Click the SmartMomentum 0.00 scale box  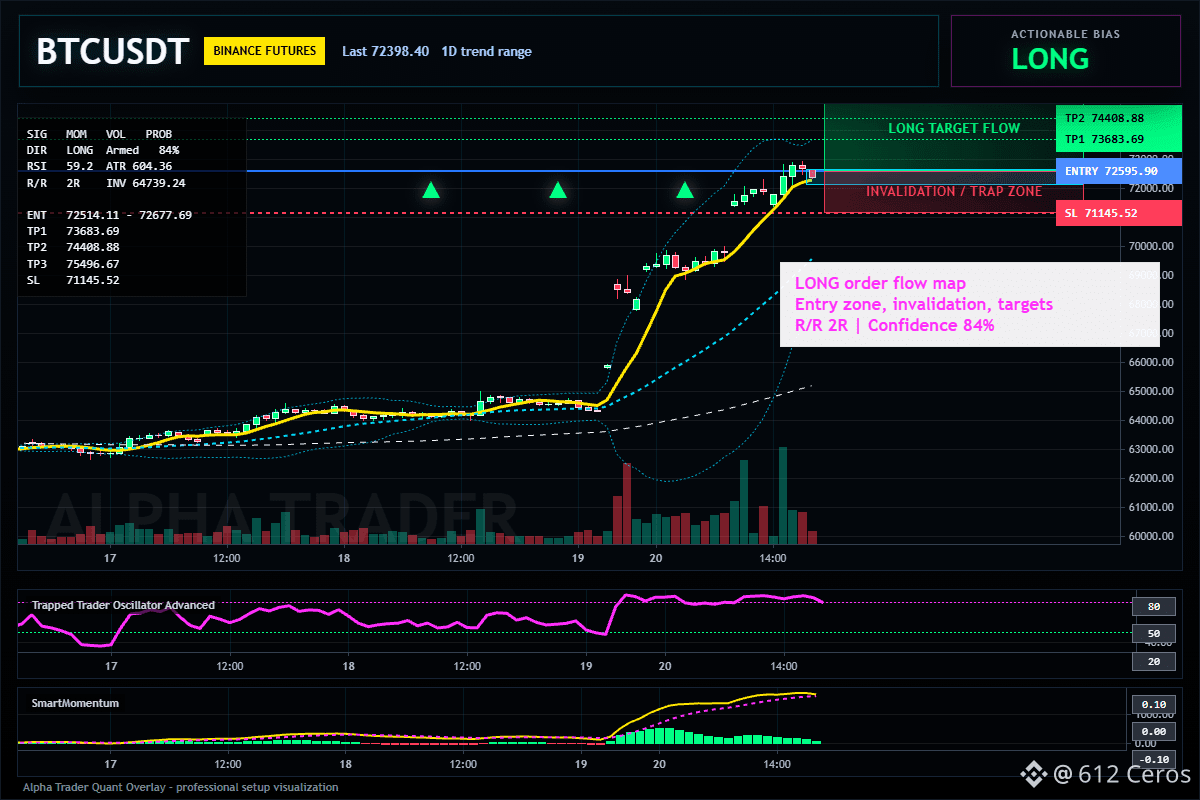(1153, 732)
